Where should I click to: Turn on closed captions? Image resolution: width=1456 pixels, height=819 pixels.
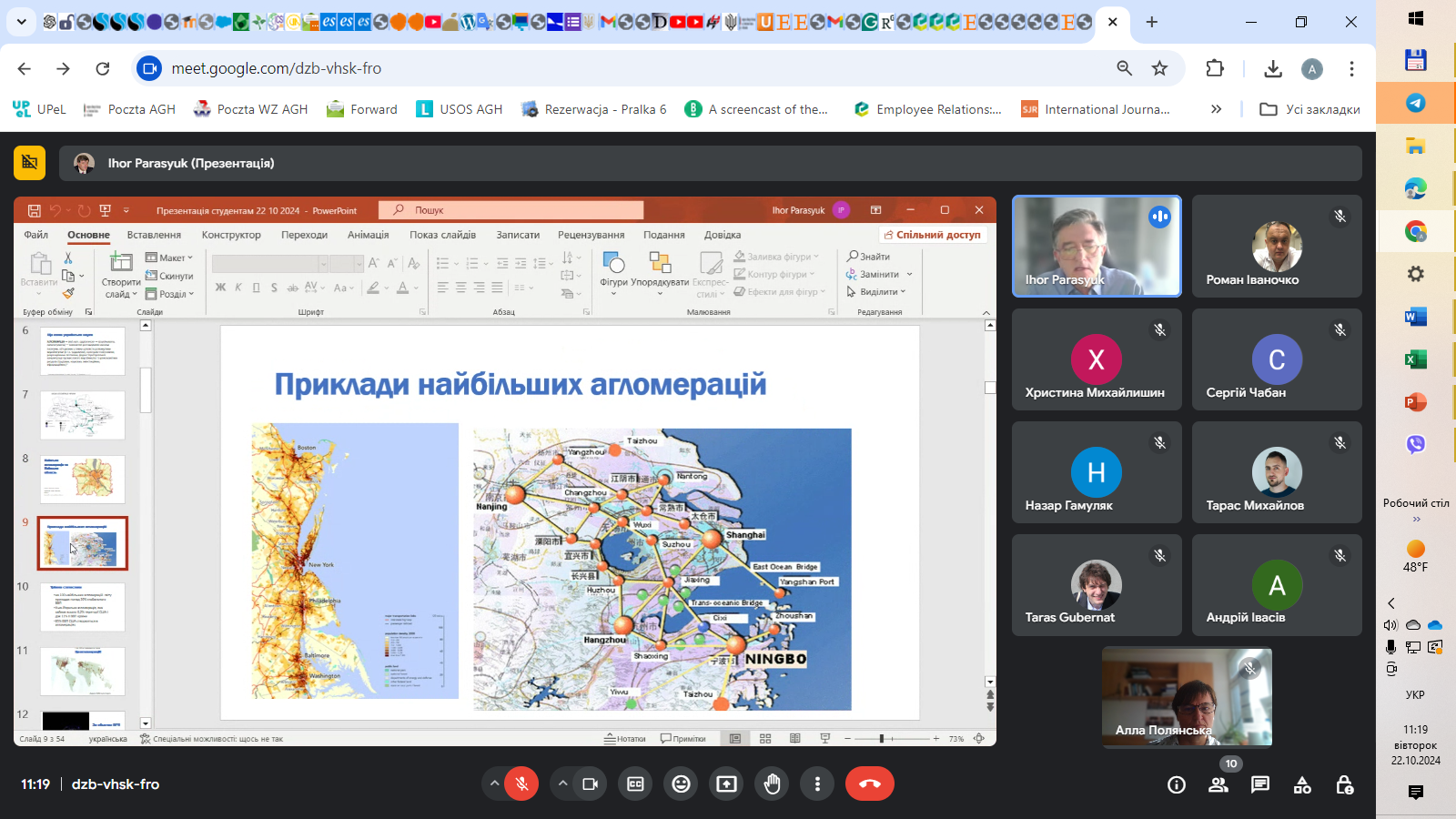[x=635, y=784]
